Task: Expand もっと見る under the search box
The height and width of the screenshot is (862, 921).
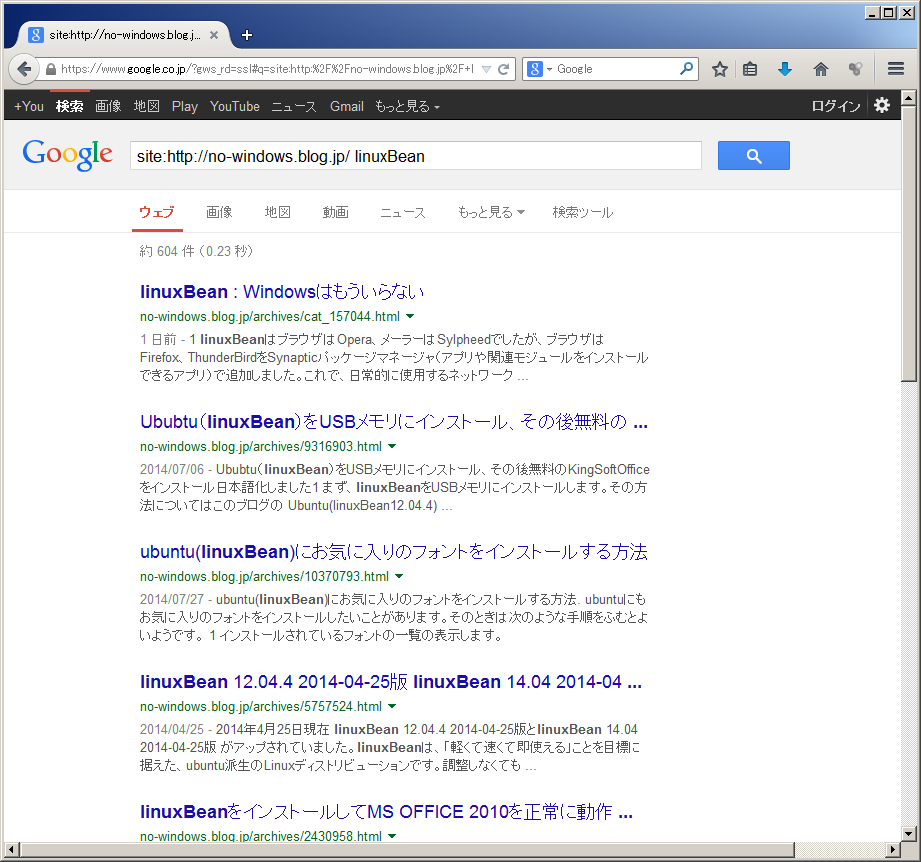Action: [491, 213]
